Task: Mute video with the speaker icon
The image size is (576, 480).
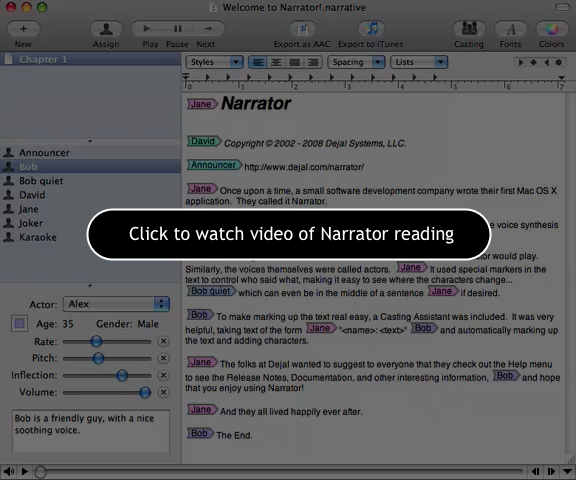Action: [x=9, y=471]
